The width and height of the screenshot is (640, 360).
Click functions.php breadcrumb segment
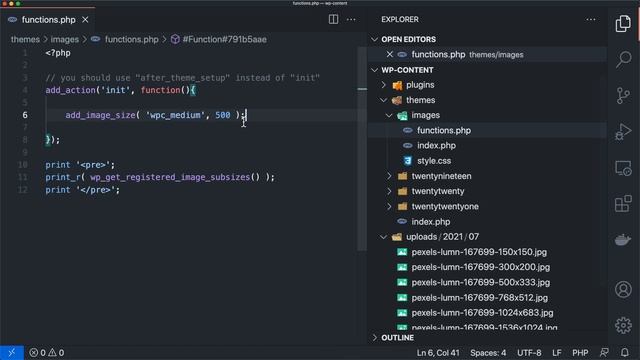tap(131, 39)
